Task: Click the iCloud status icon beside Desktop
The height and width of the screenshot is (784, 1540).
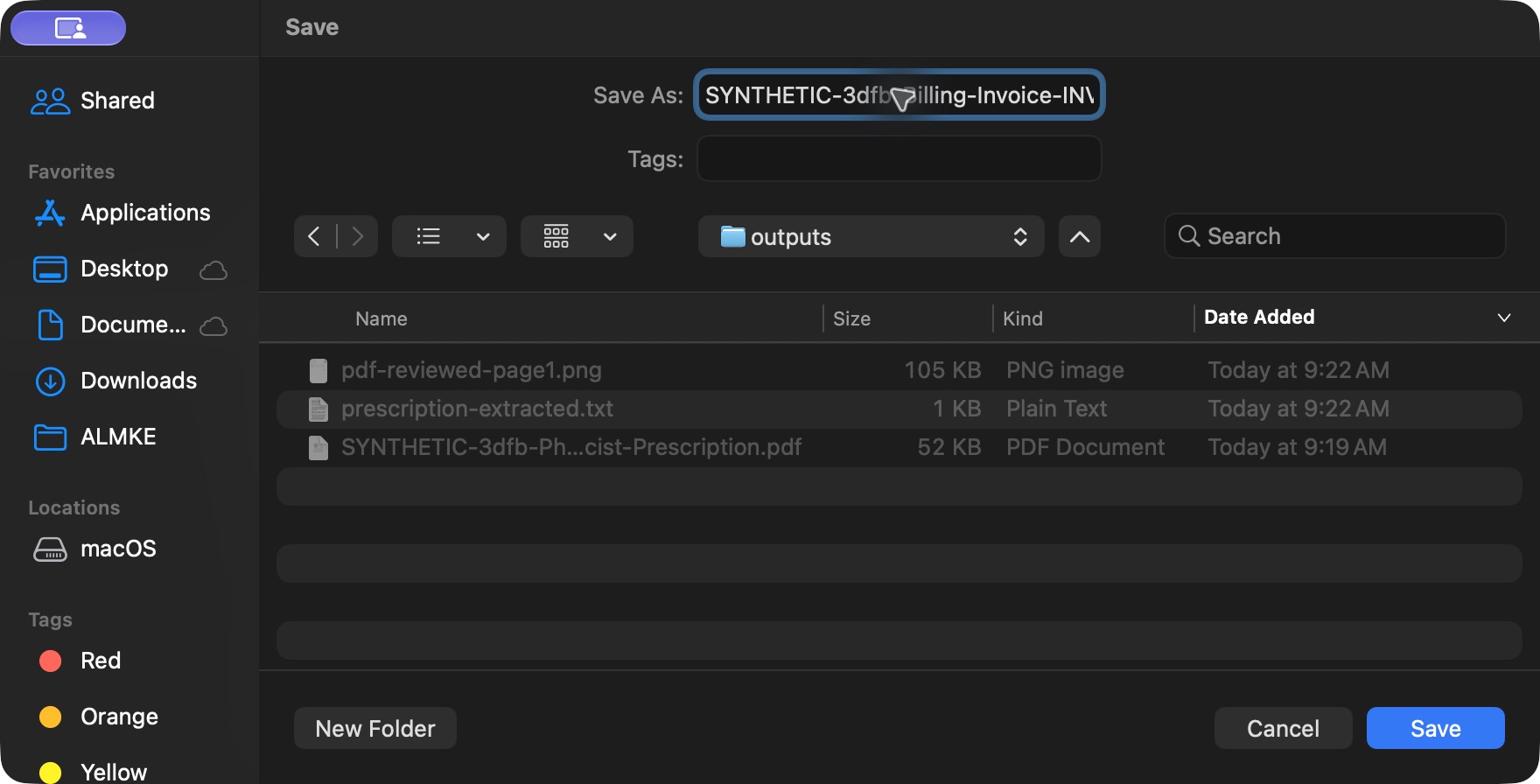Action: 213,270
